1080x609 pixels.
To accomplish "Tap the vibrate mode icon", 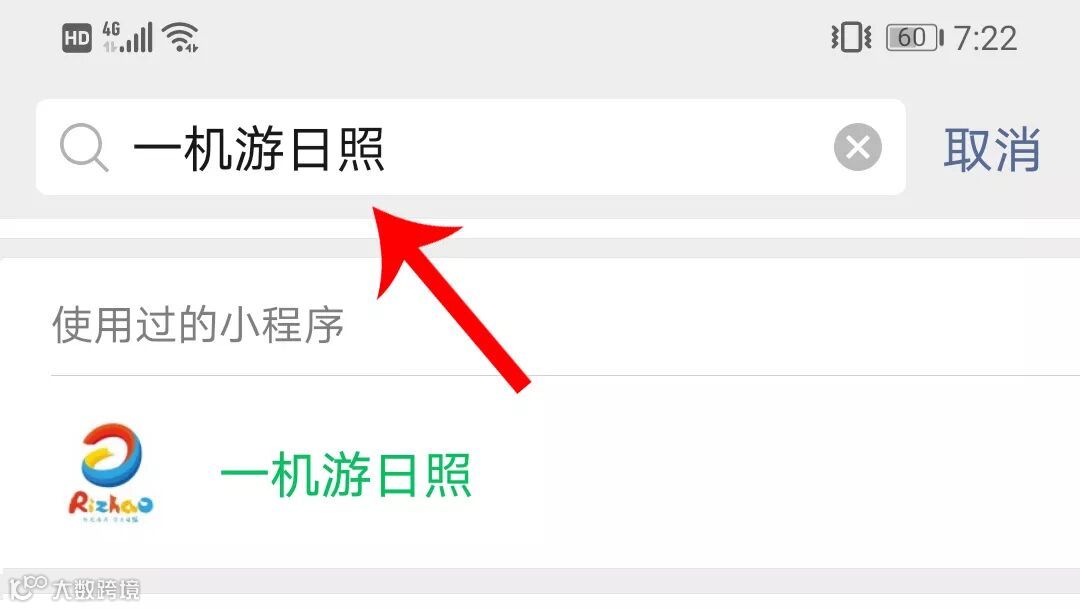I will pos(851,37).
